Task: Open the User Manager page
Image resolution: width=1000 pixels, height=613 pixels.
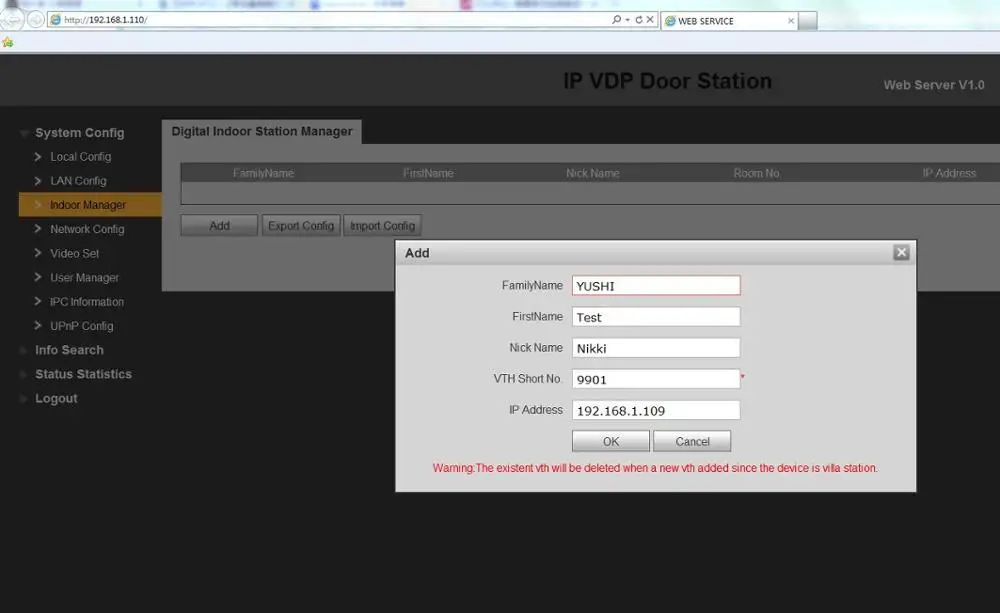Action: (x=84, y=277)
